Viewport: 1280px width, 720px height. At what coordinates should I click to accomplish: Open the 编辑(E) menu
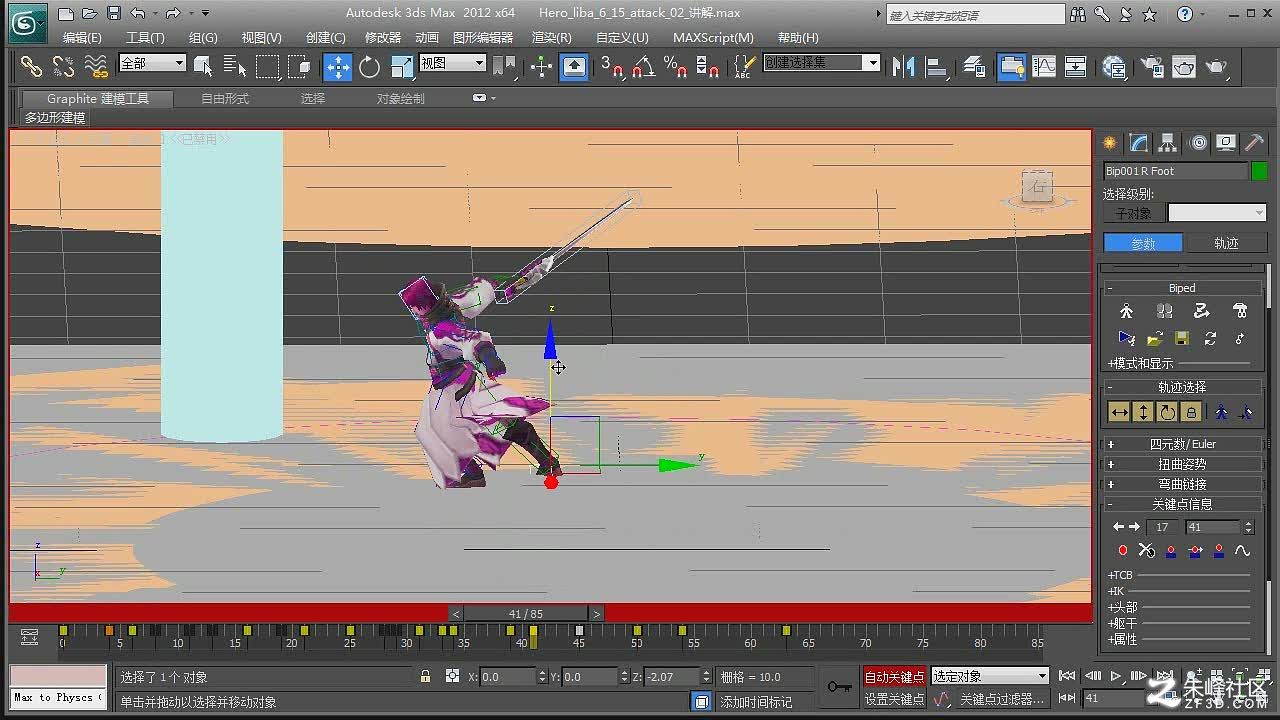tap(82, 37)
